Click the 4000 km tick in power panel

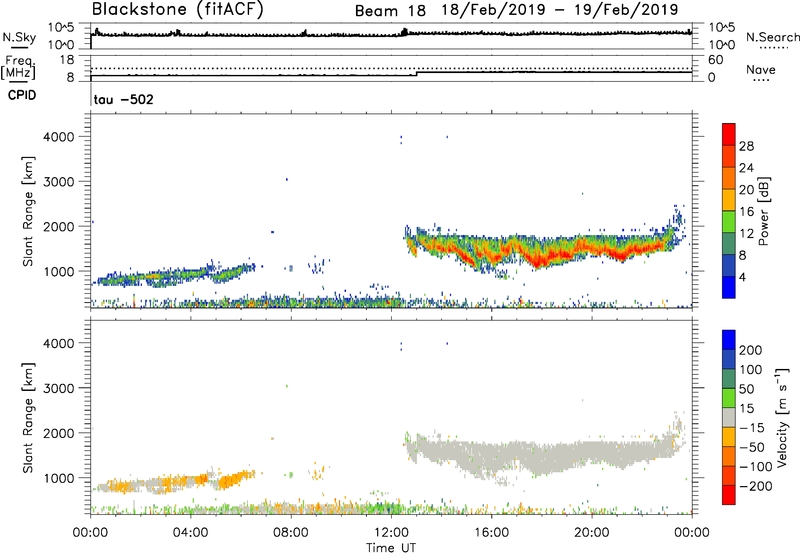59,137
